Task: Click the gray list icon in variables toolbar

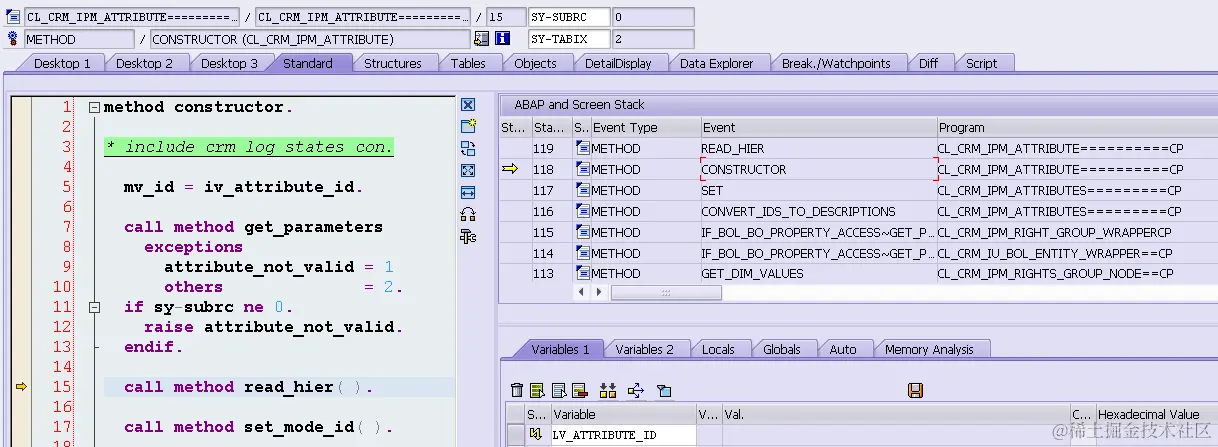Action: 559,390
